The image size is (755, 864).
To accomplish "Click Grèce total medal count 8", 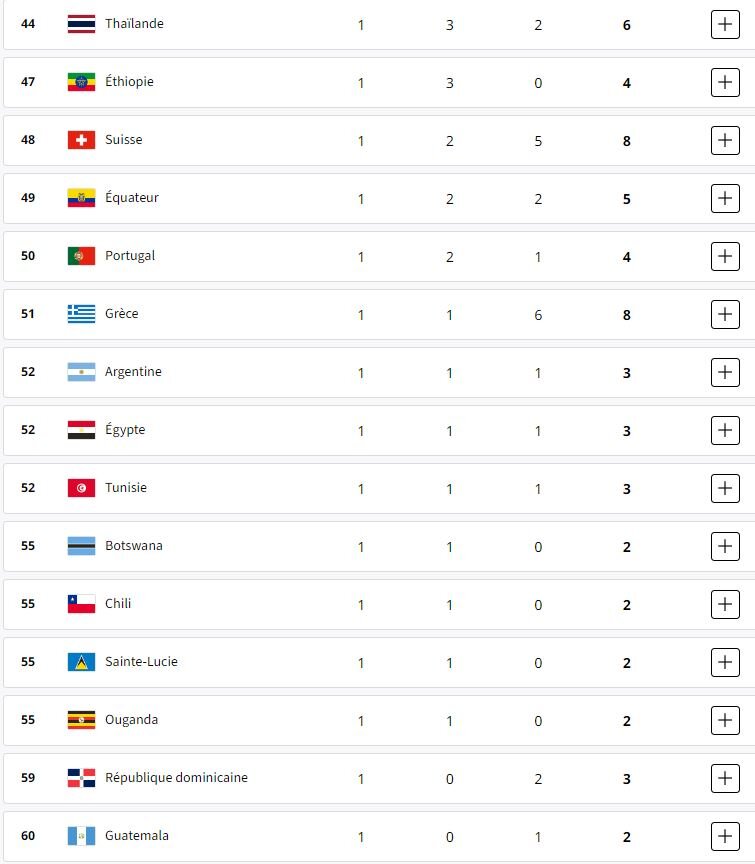I will 627,314.
